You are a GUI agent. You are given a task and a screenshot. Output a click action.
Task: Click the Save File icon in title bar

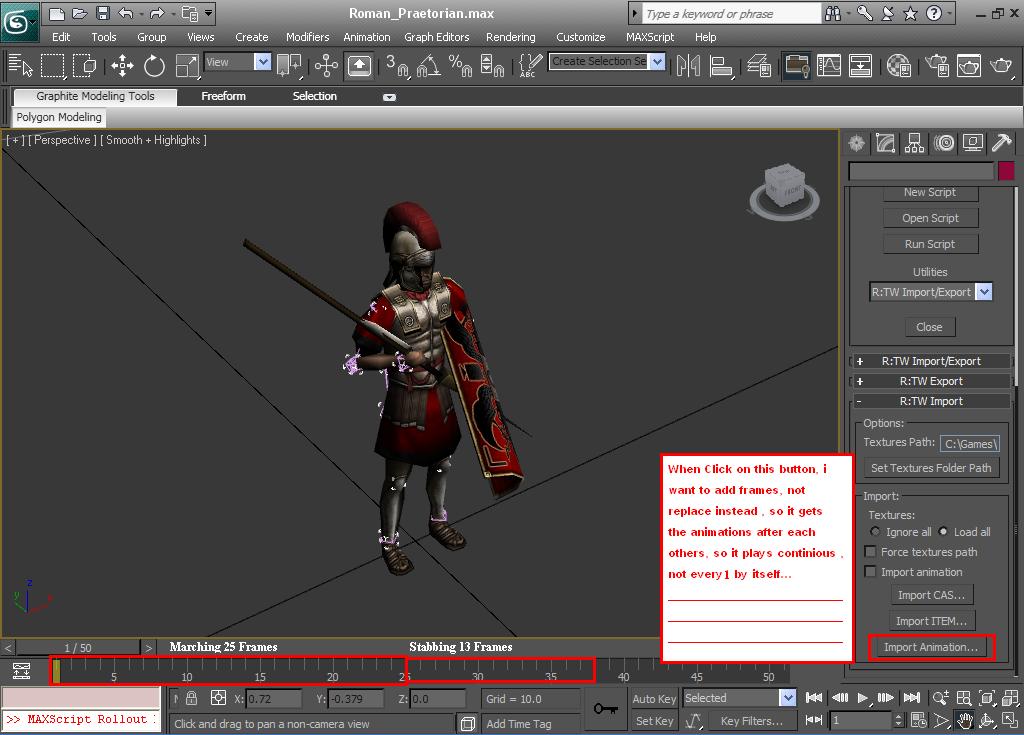pyautogui.click(x=103, y=13)
